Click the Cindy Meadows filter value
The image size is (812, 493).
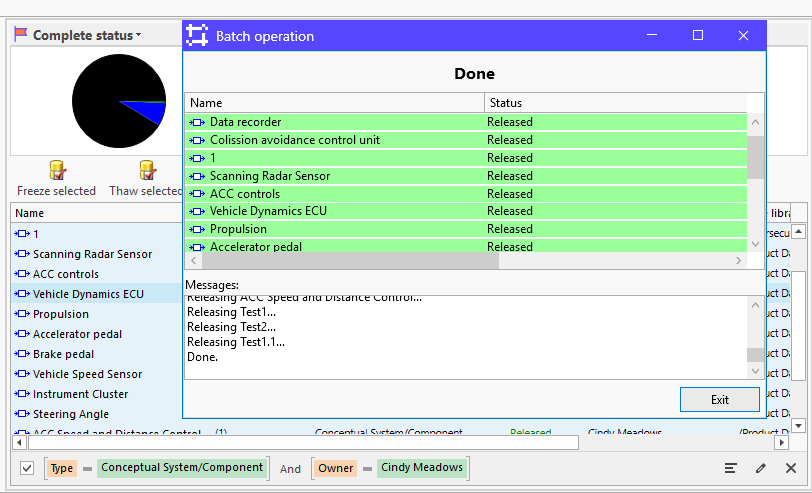click(422, 468)
